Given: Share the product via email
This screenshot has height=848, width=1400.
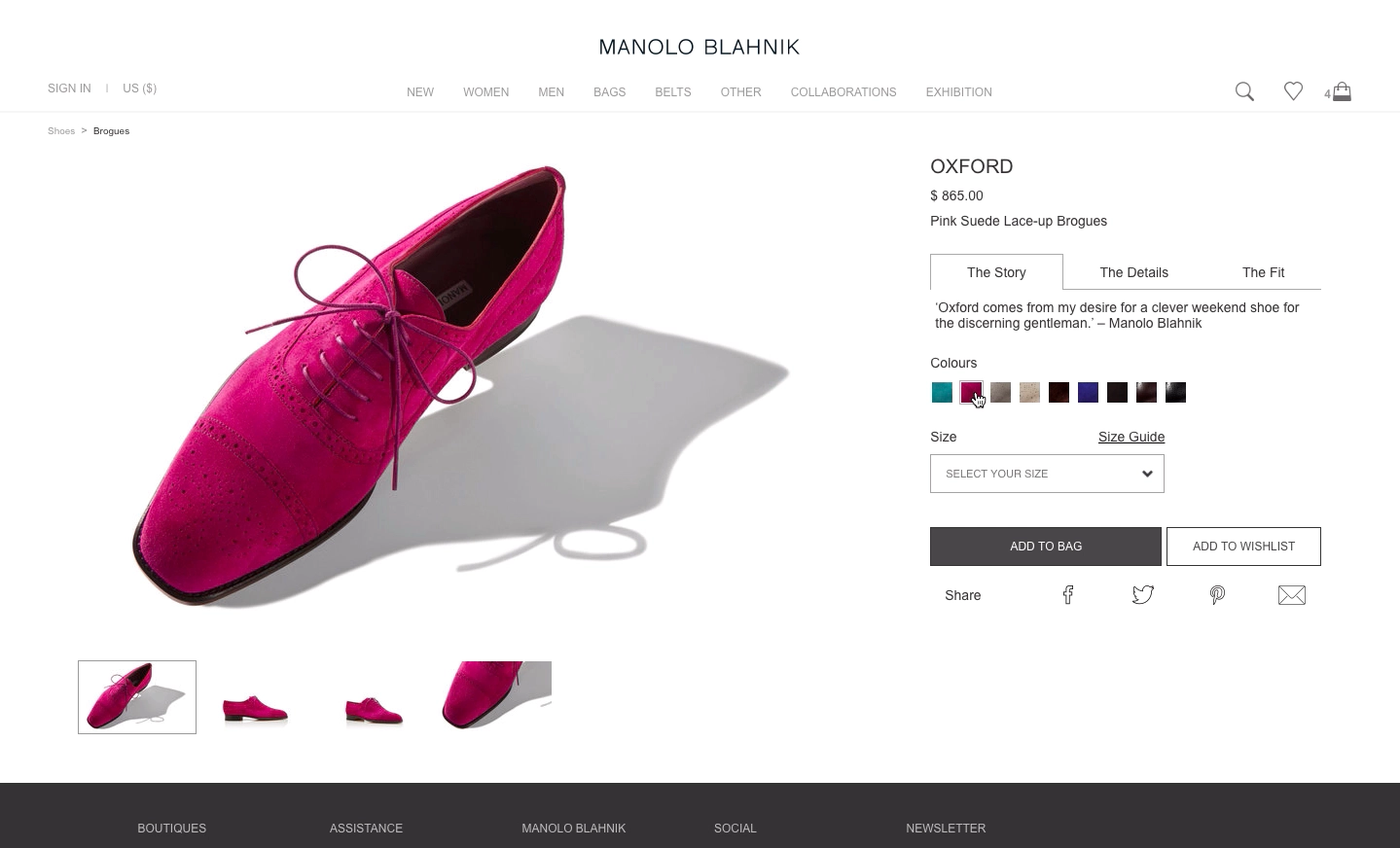Looking at the screenshot, I should (x=1291, y=594).
